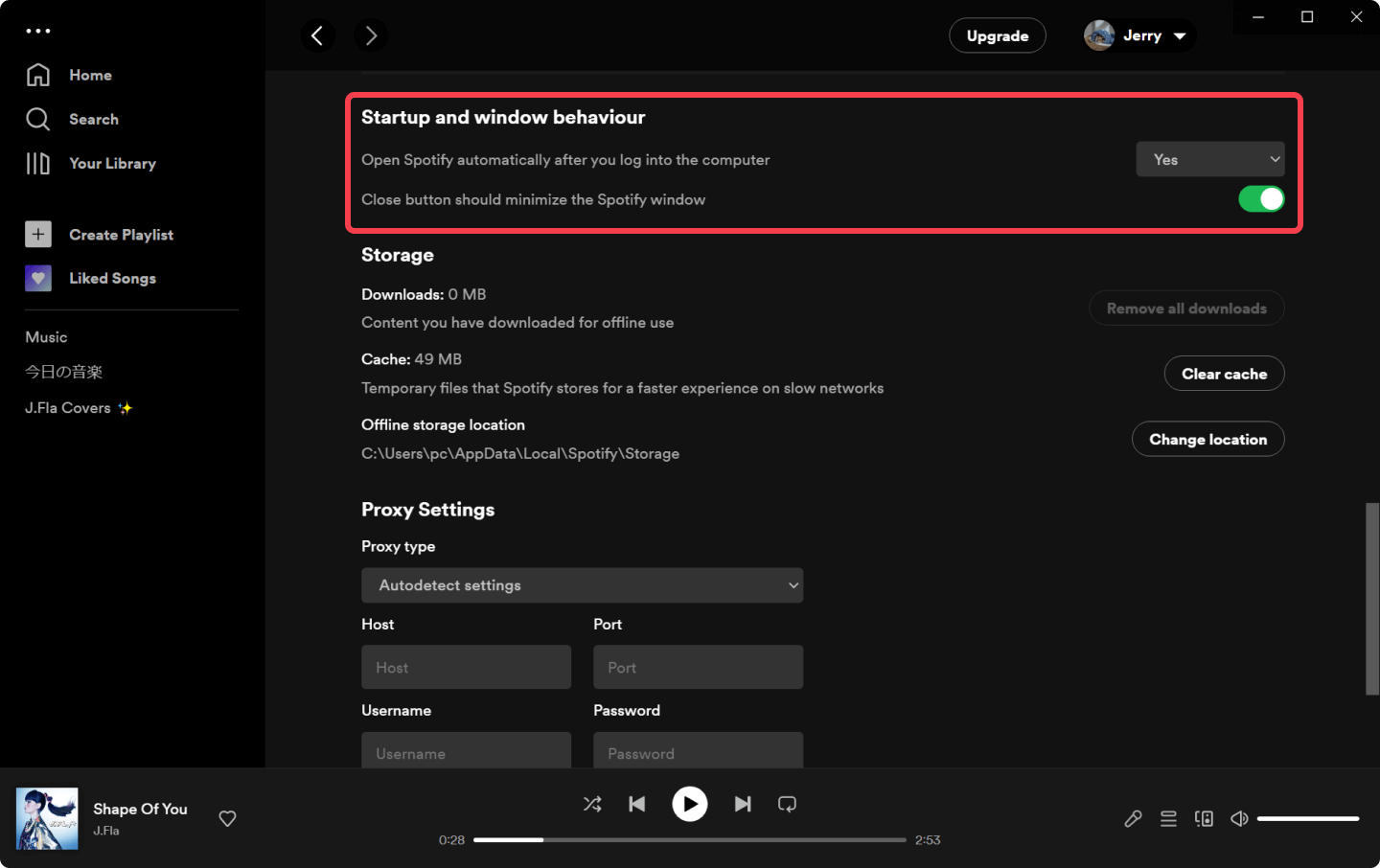Navigate back with left arrow
The image size is (1380, 868).
[317, 35]
